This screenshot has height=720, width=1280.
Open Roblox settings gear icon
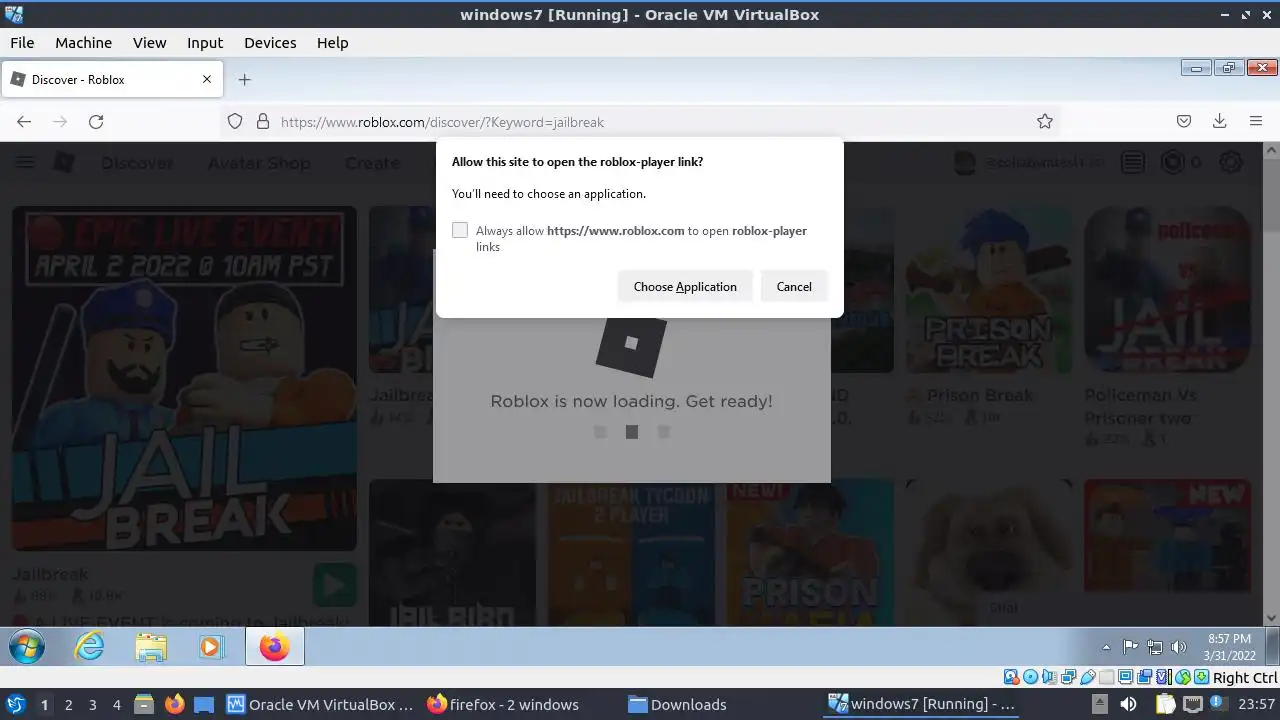[x=1231, y=162]
